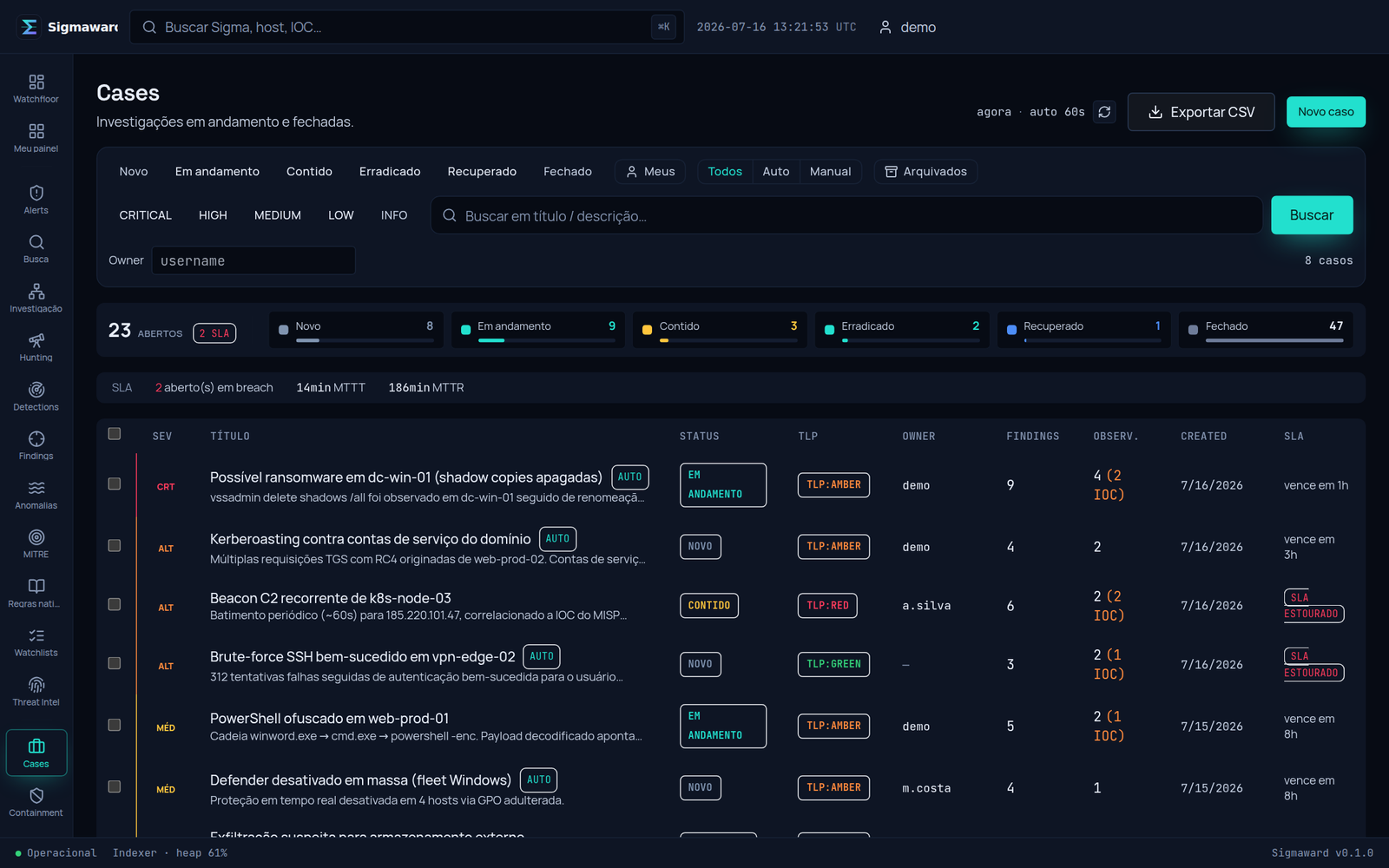Click owner m.costa cell
Image resolution: width=1389 pixels, height=868 pixels.
[x=926, y=788]
